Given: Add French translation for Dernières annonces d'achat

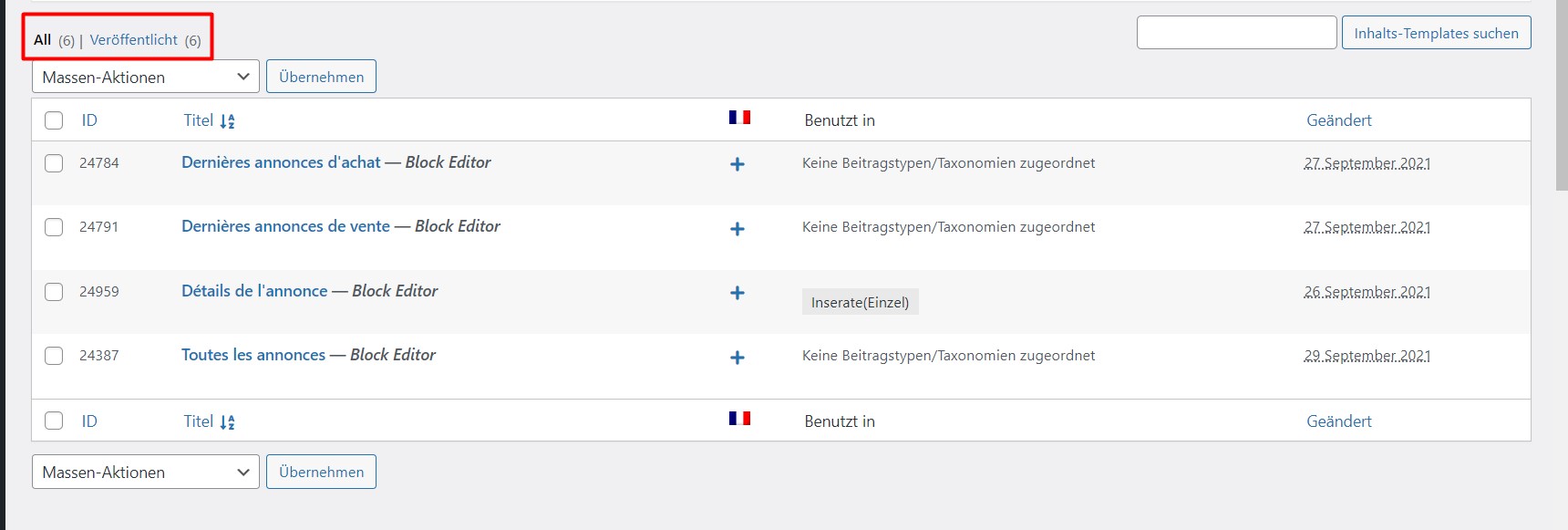Looking at the screenshot, I should [738, 164].
